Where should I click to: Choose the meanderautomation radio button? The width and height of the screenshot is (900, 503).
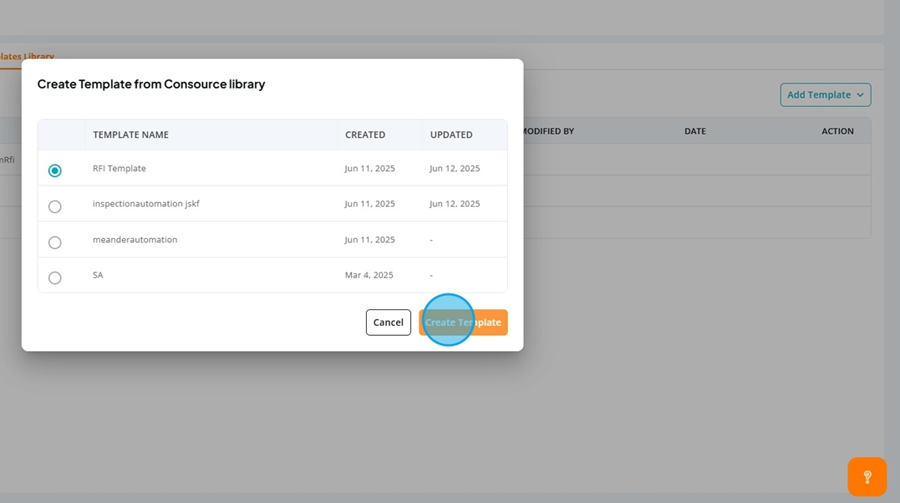(55, 242)
